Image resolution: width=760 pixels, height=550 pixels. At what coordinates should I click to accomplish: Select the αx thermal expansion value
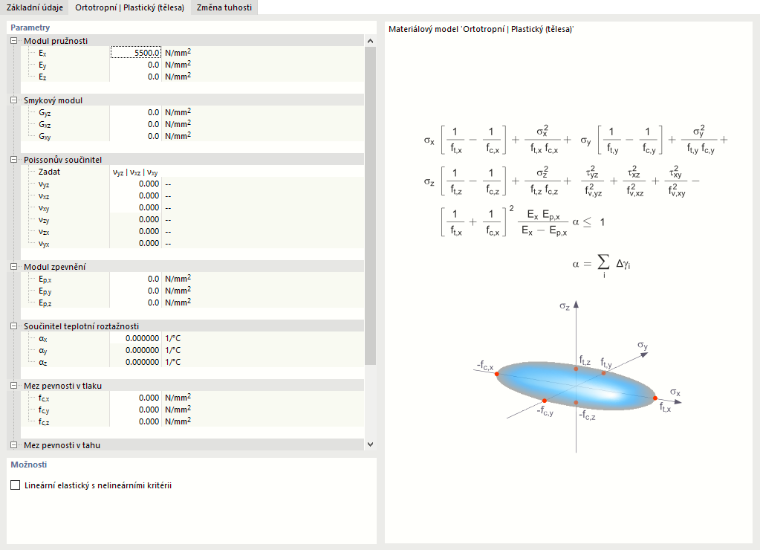click(136, 338)
